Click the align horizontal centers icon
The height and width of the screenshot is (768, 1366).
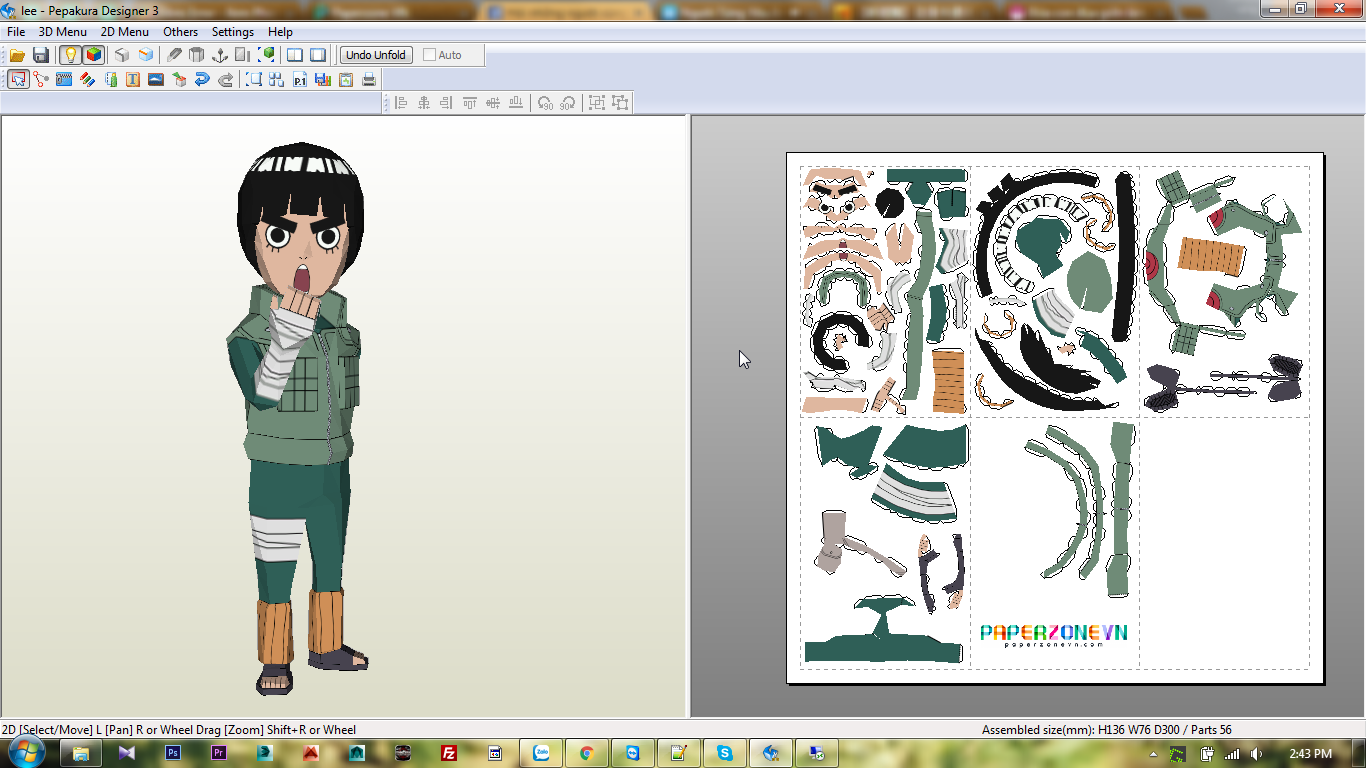click(x=424, y=102)
